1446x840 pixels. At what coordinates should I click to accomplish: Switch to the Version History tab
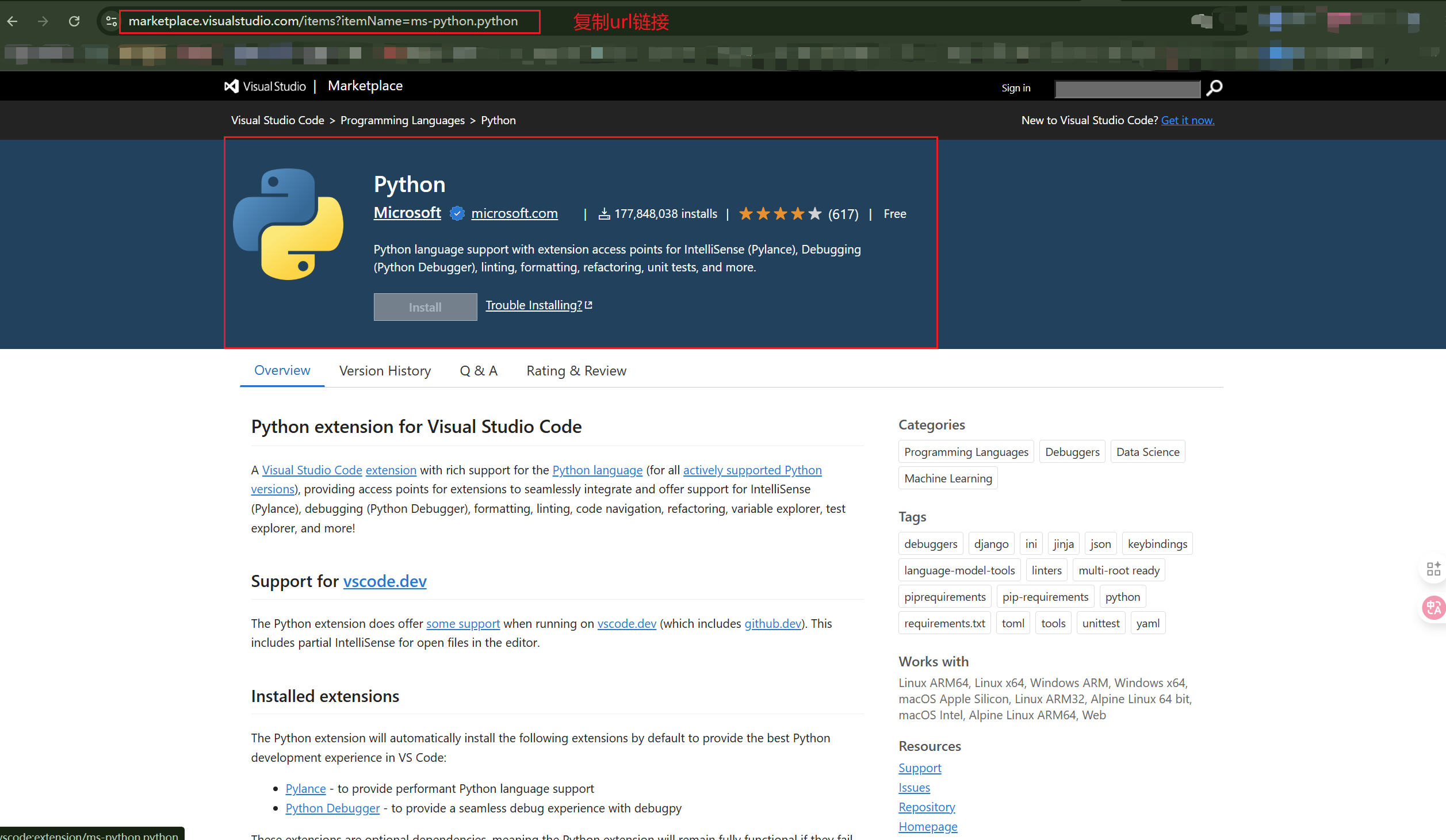tap(385, 371)
